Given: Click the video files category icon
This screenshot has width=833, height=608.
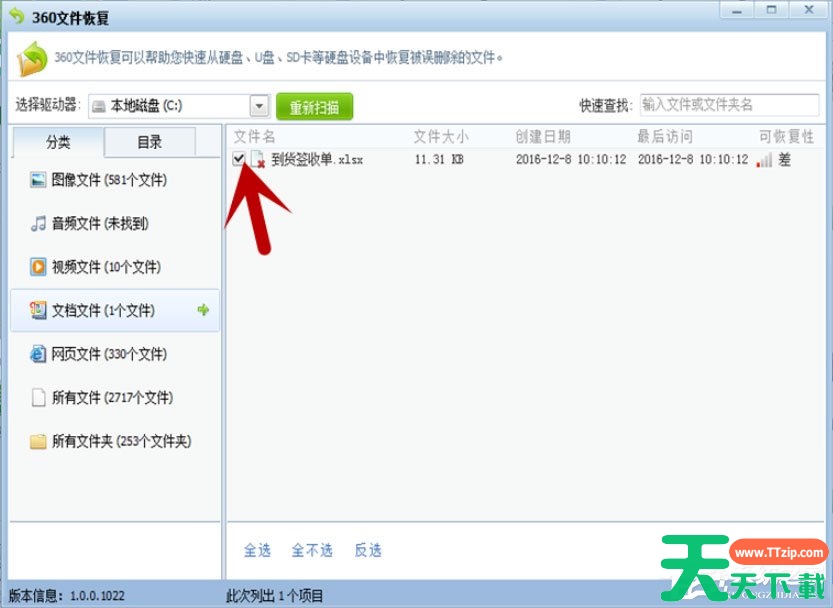Looking at the screenshot, I should [x=38, y=267].
